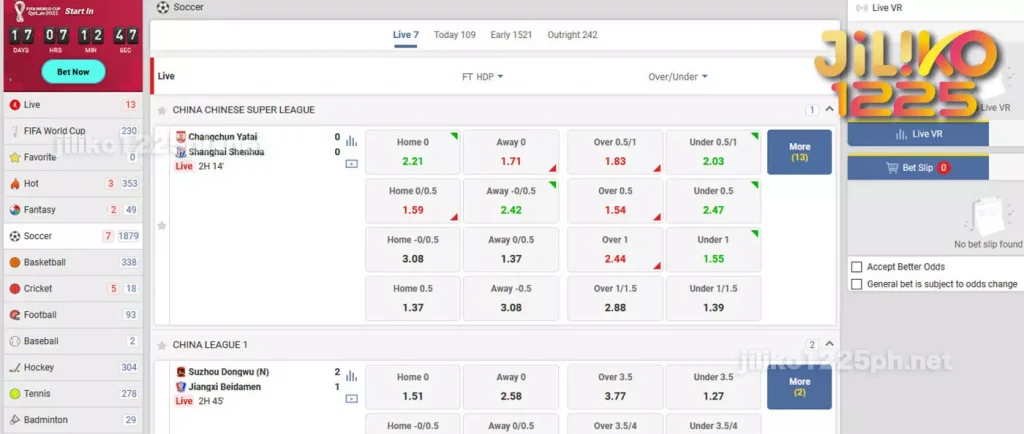Screen dimensions: 1024x434
Task: View statistics chart for Suzhou Dongwu match
Action: (x=351, y=375)
